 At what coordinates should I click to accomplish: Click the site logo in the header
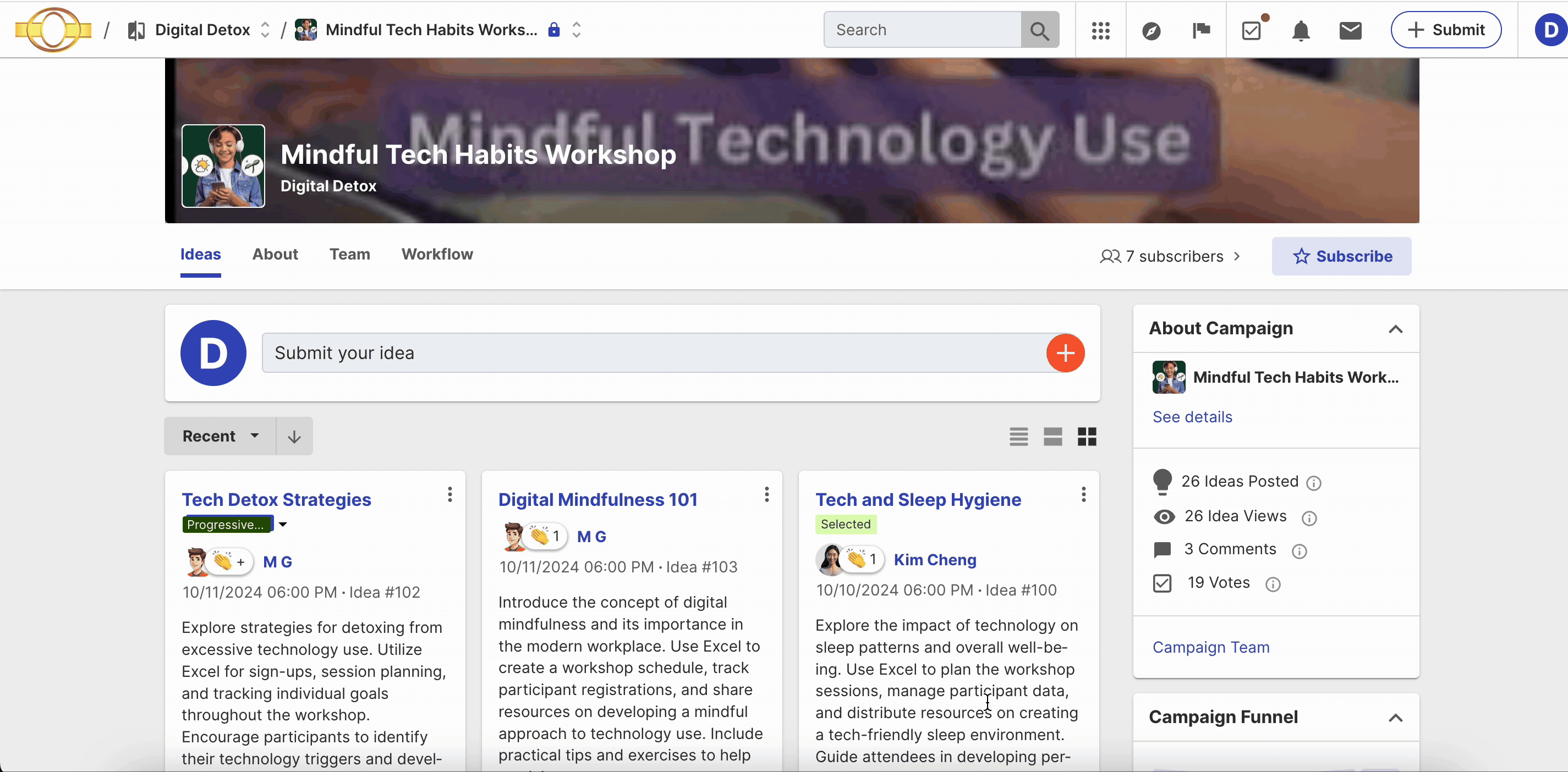pos(53,29)
